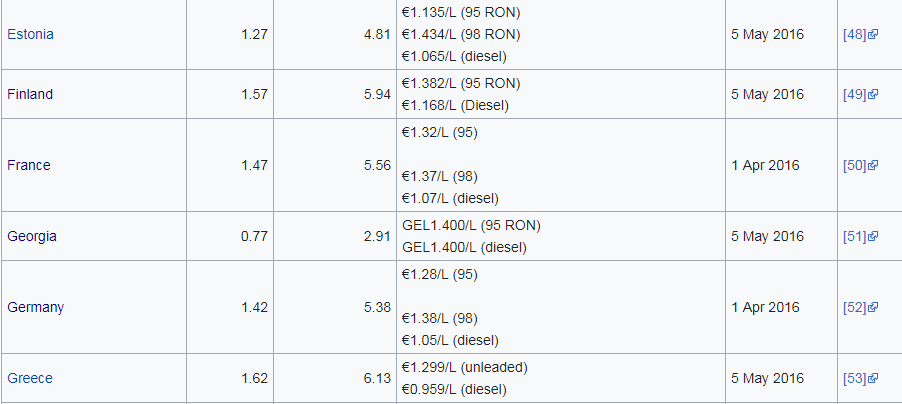Open the Greece country link
This screenshot has height=404, width=902.
coord(30,379)
